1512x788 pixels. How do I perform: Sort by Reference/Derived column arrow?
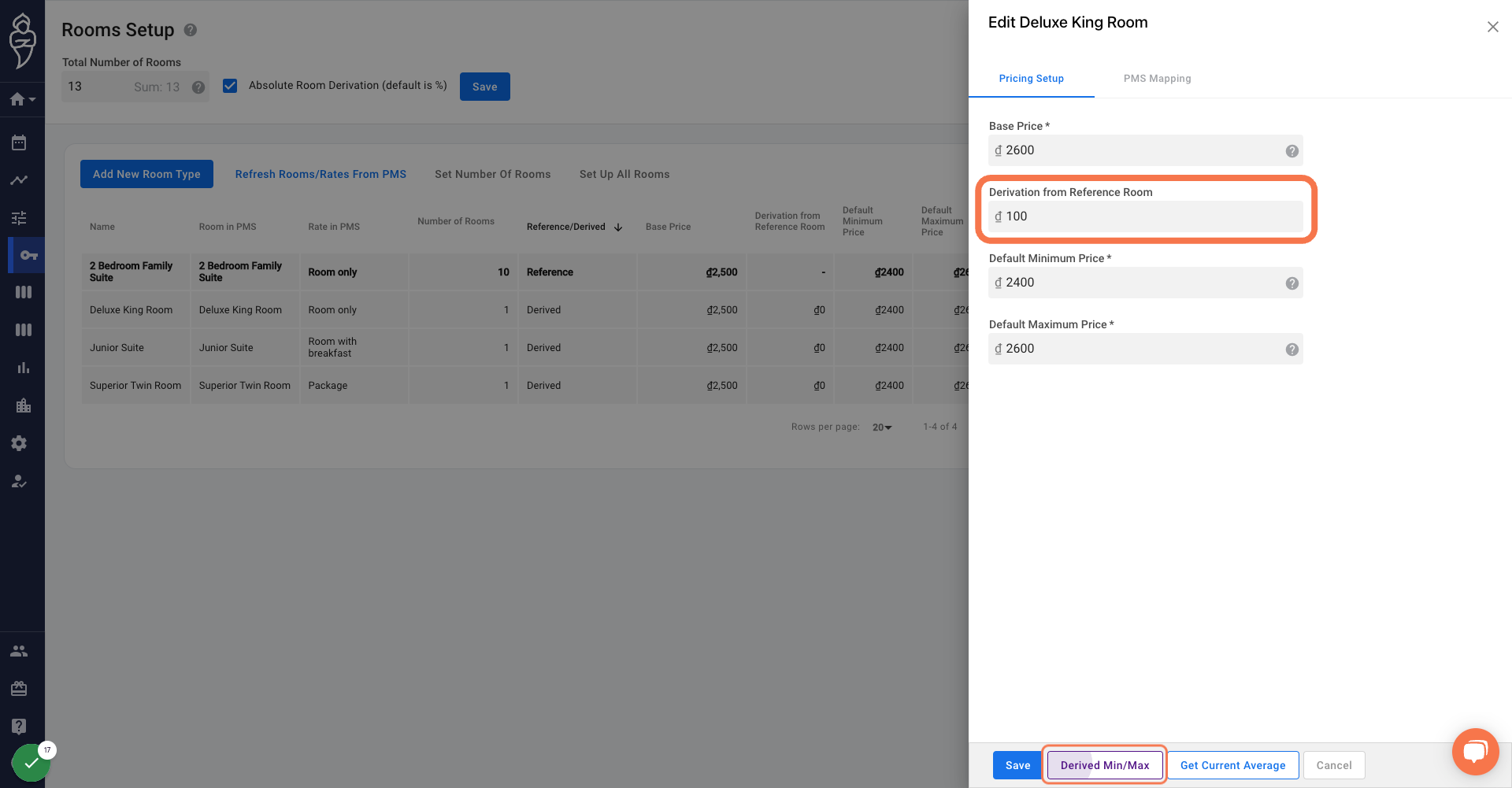click(x=618, y=228)
